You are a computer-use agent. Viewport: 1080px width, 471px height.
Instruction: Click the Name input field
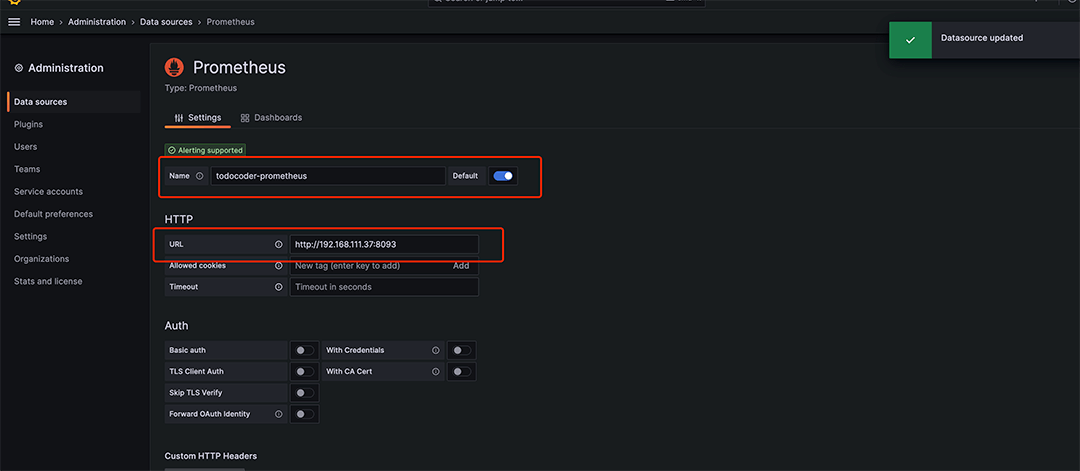(x=328, y=176)
